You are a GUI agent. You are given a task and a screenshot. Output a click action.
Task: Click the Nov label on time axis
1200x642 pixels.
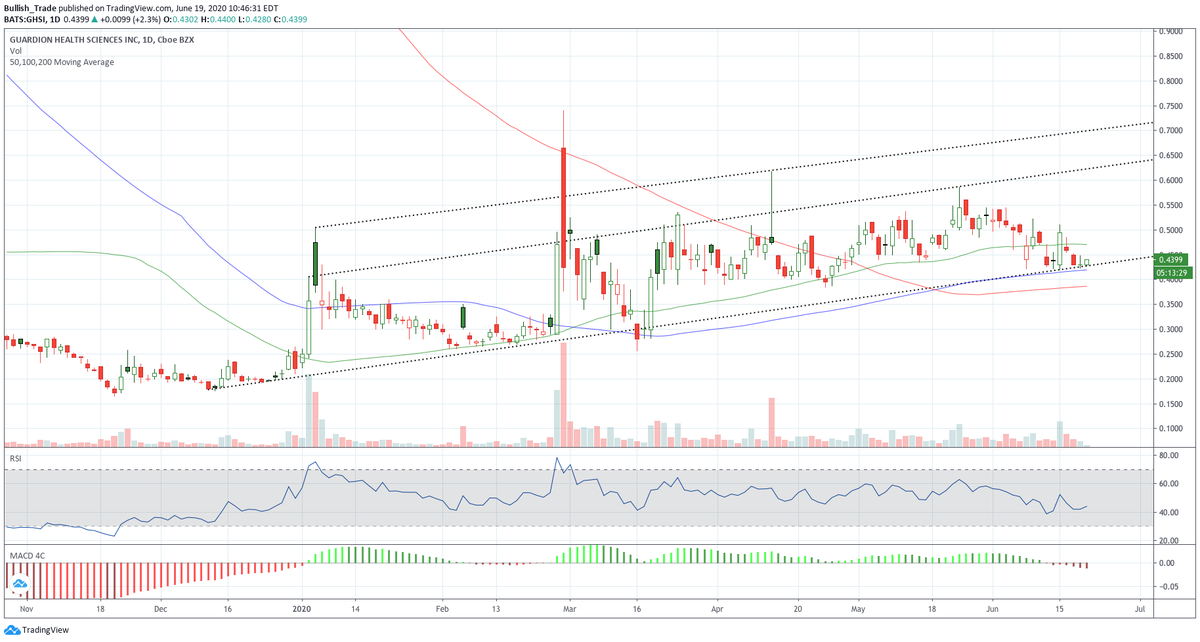[27, 607]
